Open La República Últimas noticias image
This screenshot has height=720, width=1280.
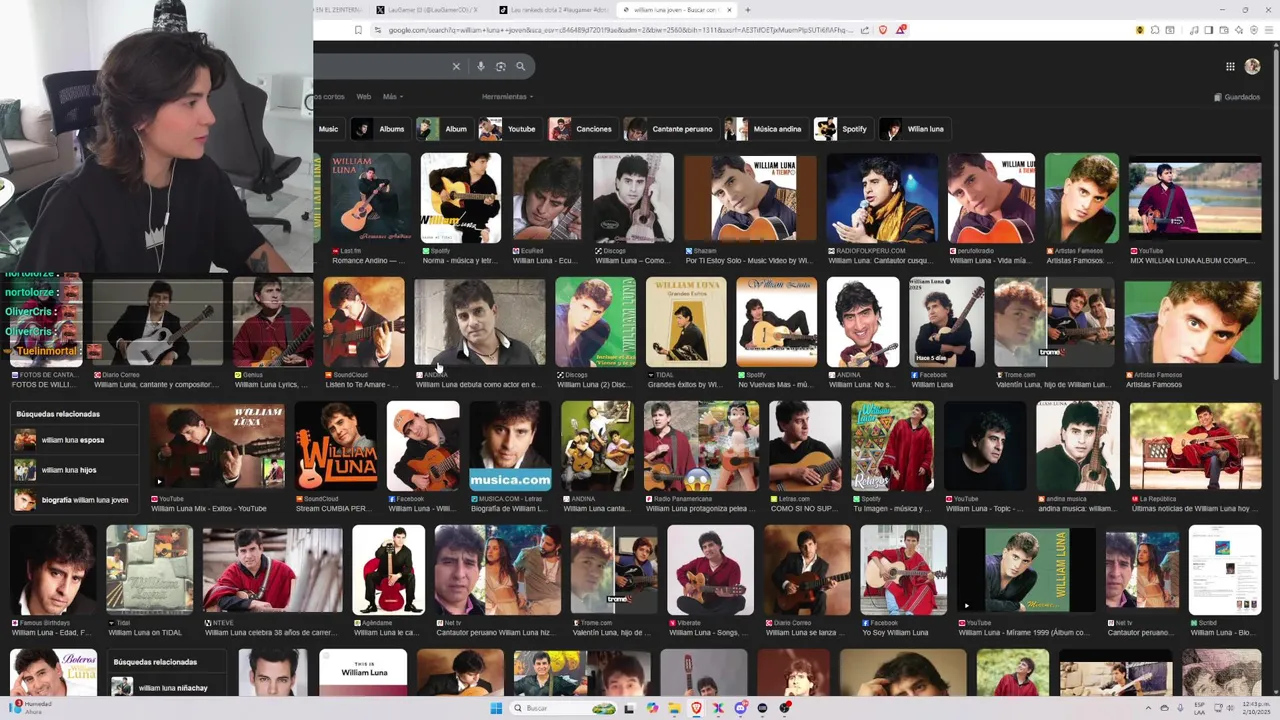pyautogui.click(x=1195, y=445)
